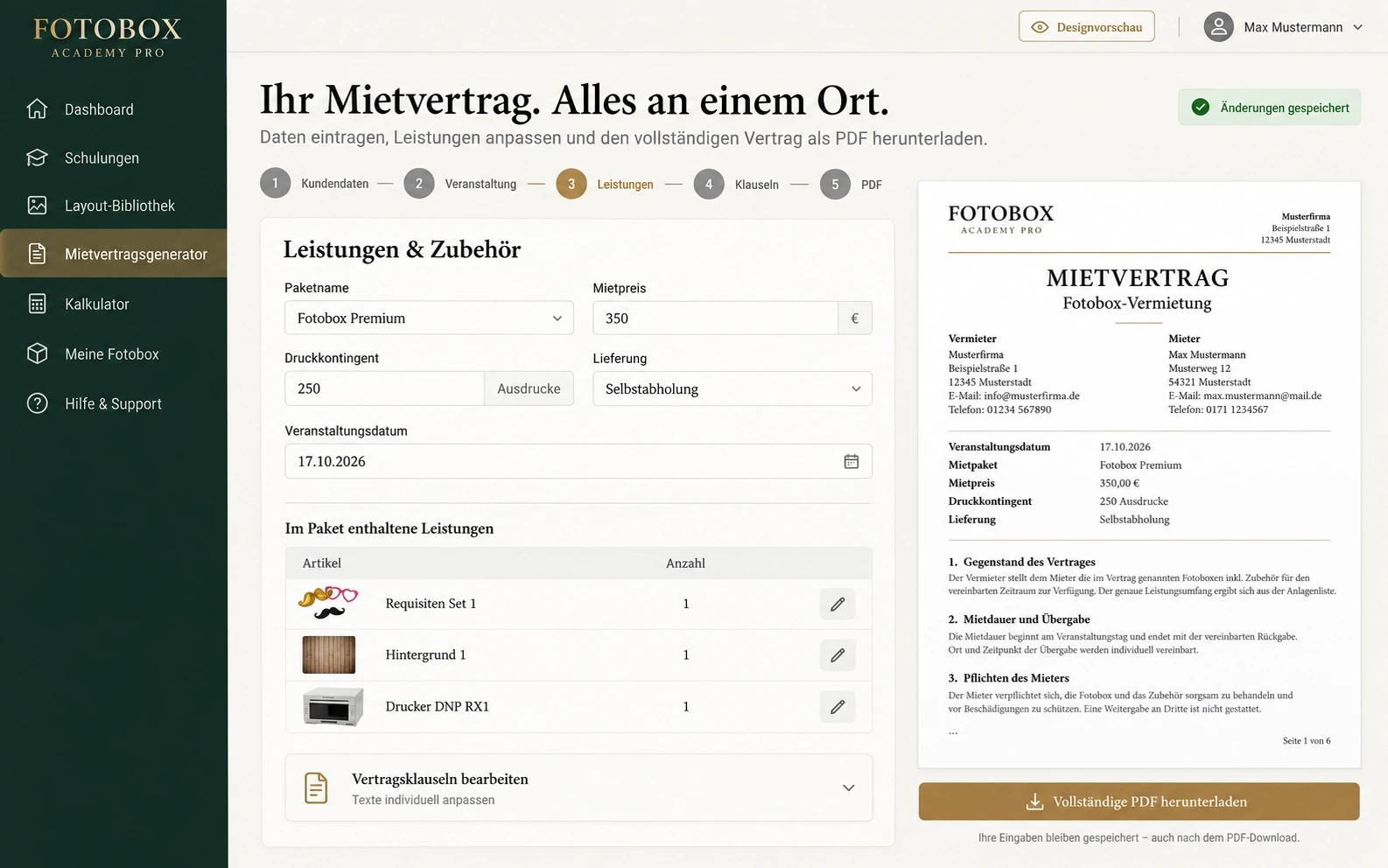Image resolution: width=1388 pixels, height=868 pixels.
Task: Click the Veranstaltungsdatum date field
Action: (578, 461)
